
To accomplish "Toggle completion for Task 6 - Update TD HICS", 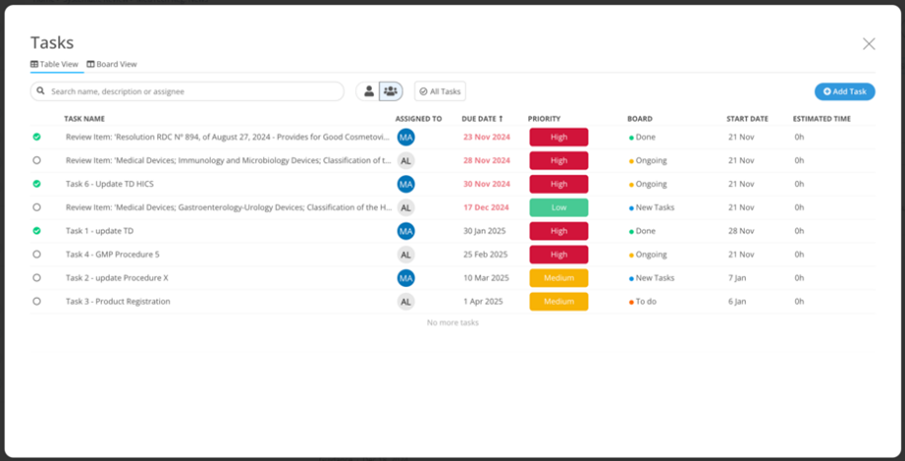I will click(x=37, y=183).
